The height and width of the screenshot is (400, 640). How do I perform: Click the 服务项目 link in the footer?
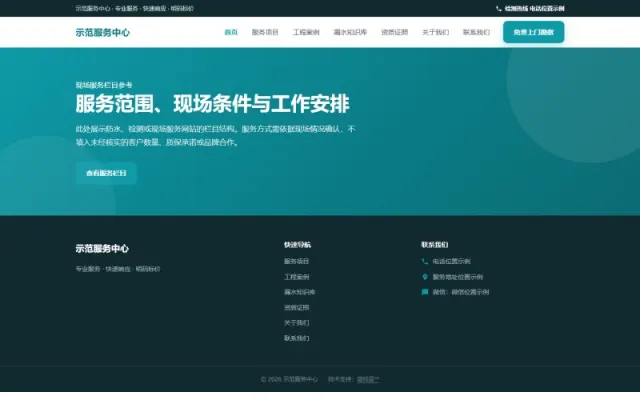(x=296, y=261)
